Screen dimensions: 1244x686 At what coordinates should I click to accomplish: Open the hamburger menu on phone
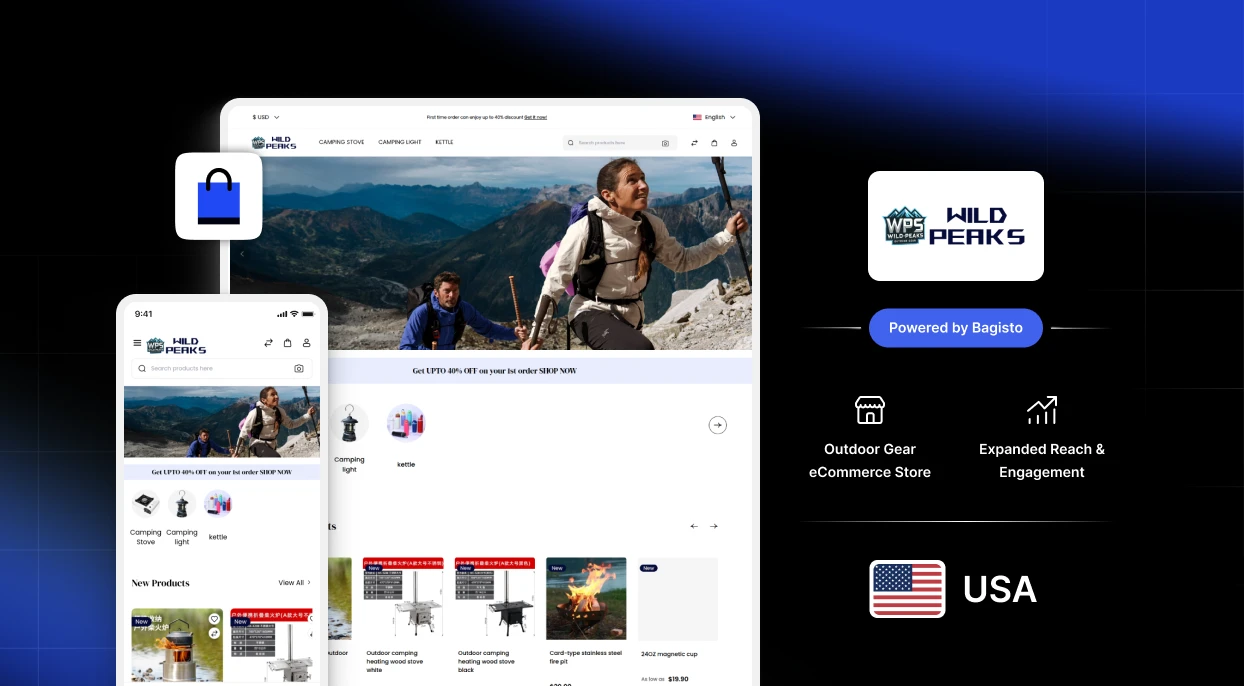137,343
